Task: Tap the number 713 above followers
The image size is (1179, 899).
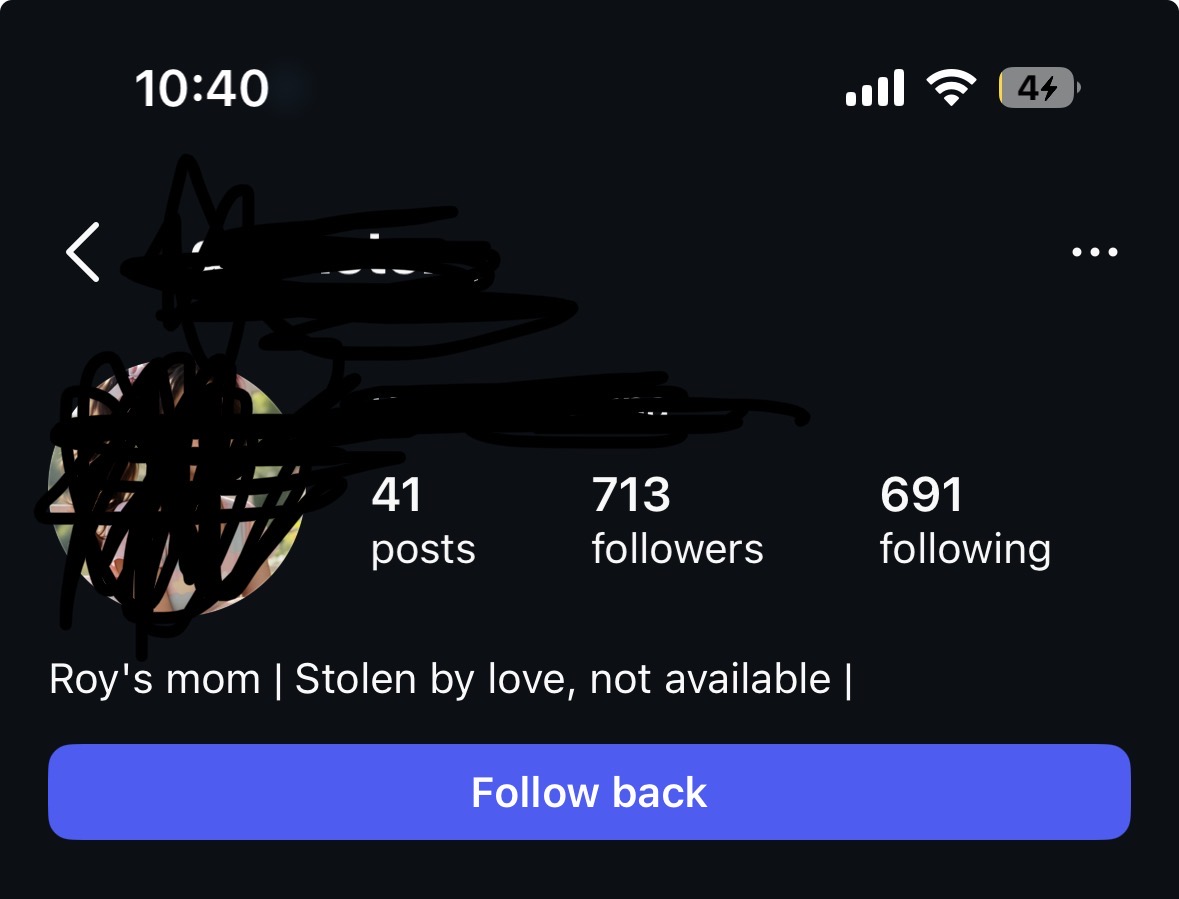Action: pyautogui.click(x=631, y=495)
